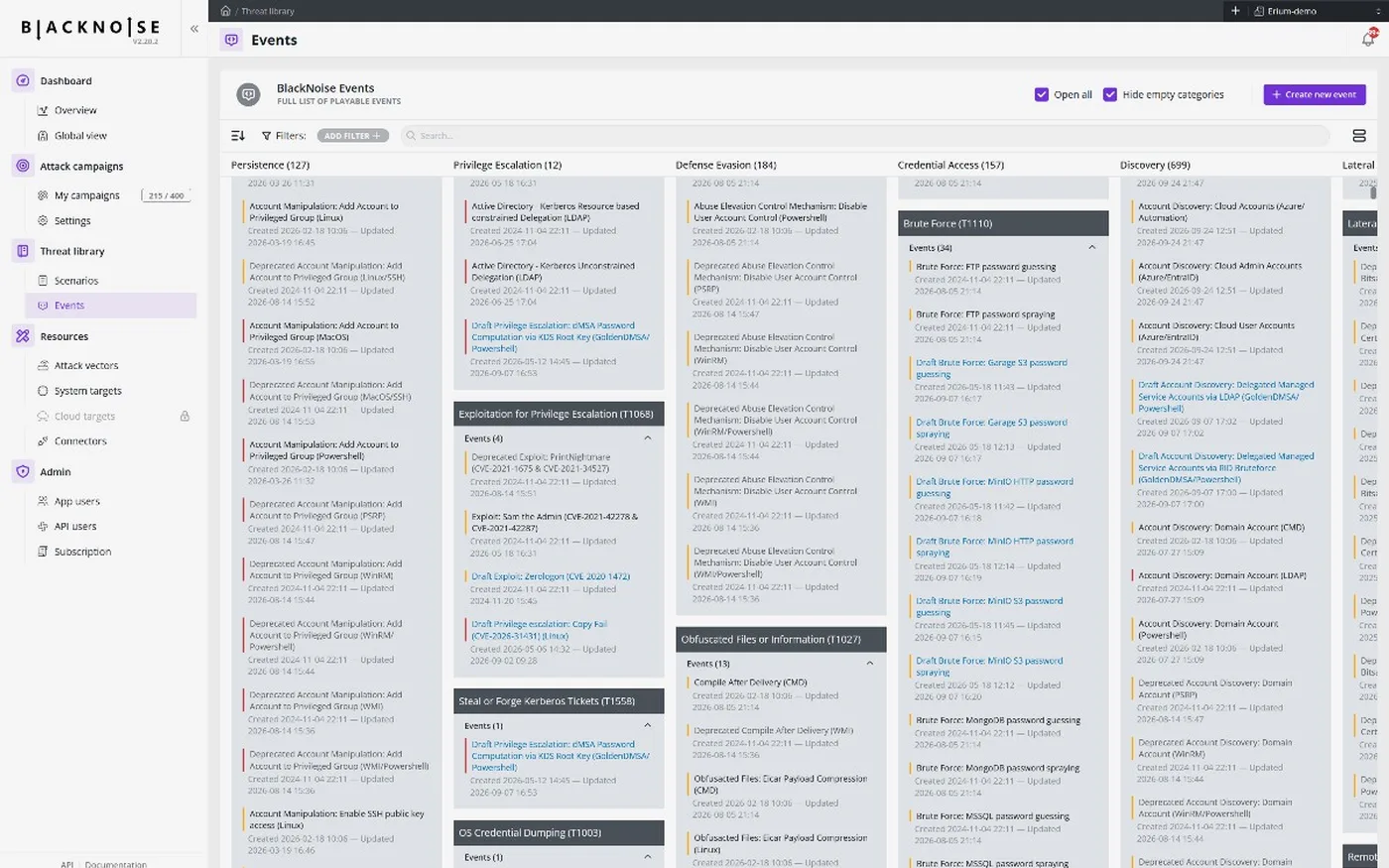Click the Connectors plug icon

(43, 441)
